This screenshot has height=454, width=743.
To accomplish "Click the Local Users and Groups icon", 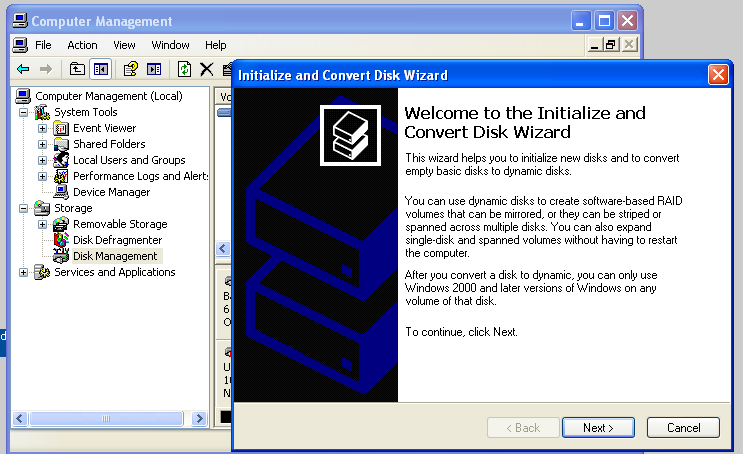I will (x=61, y=160).
